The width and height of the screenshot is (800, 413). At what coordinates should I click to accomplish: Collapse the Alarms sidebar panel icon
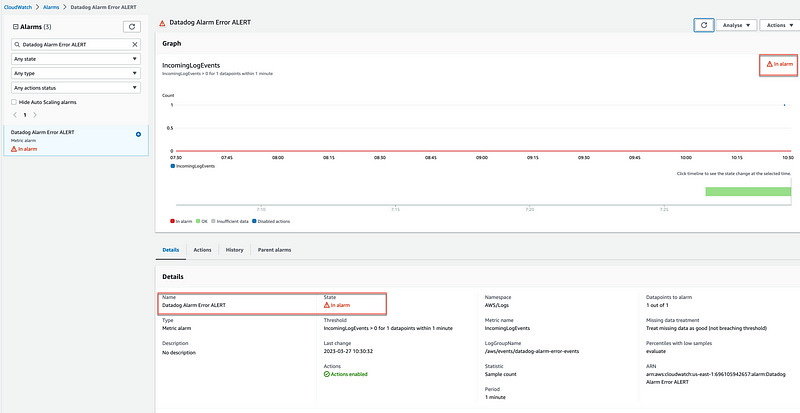click(x=15, y=27)
